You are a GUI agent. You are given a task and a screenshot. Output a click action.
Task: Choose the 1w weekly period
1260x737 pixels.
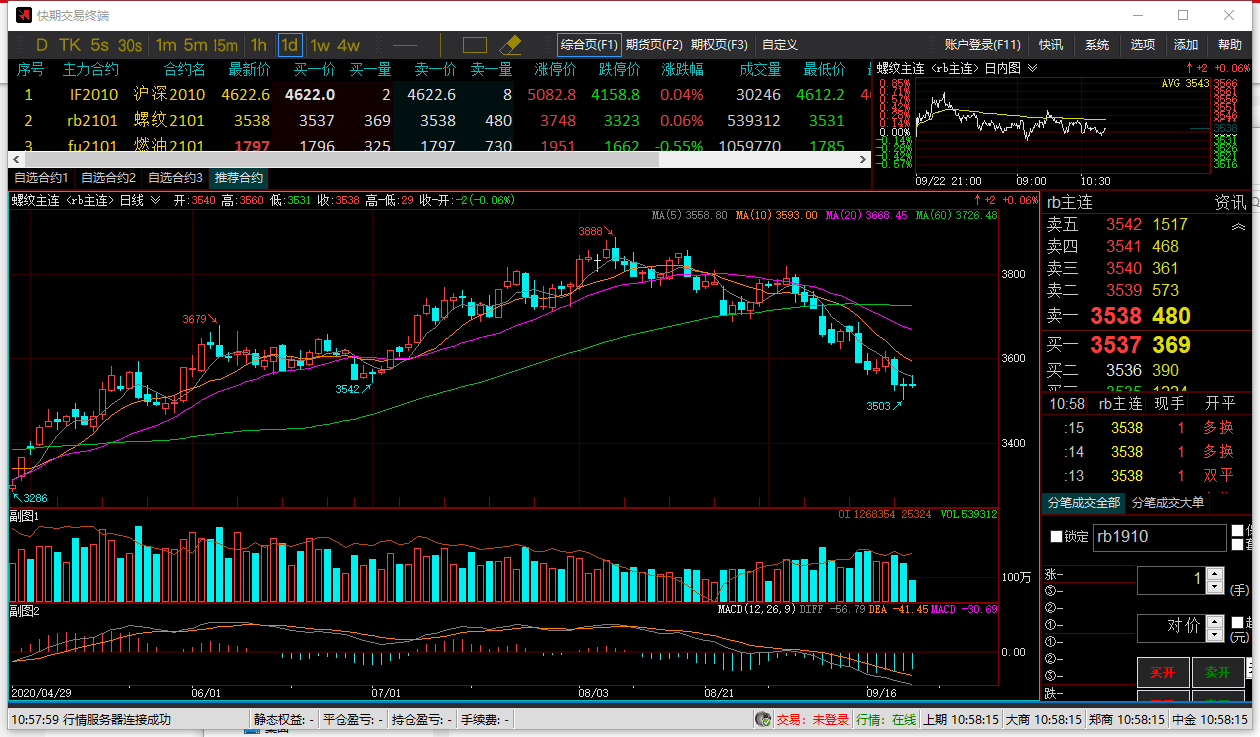point(320,45)
